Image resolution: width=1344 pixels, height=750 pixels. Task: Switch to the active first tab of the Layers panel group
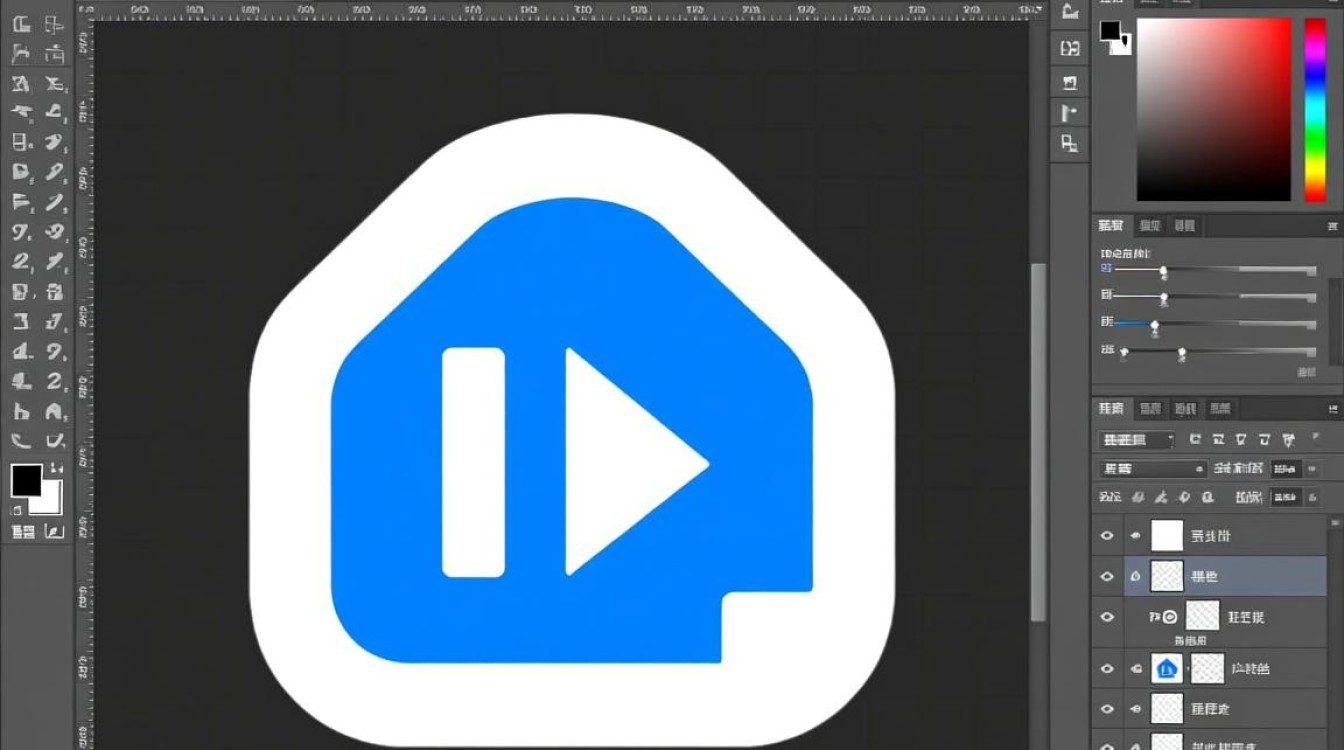(x=1112, y=408)
